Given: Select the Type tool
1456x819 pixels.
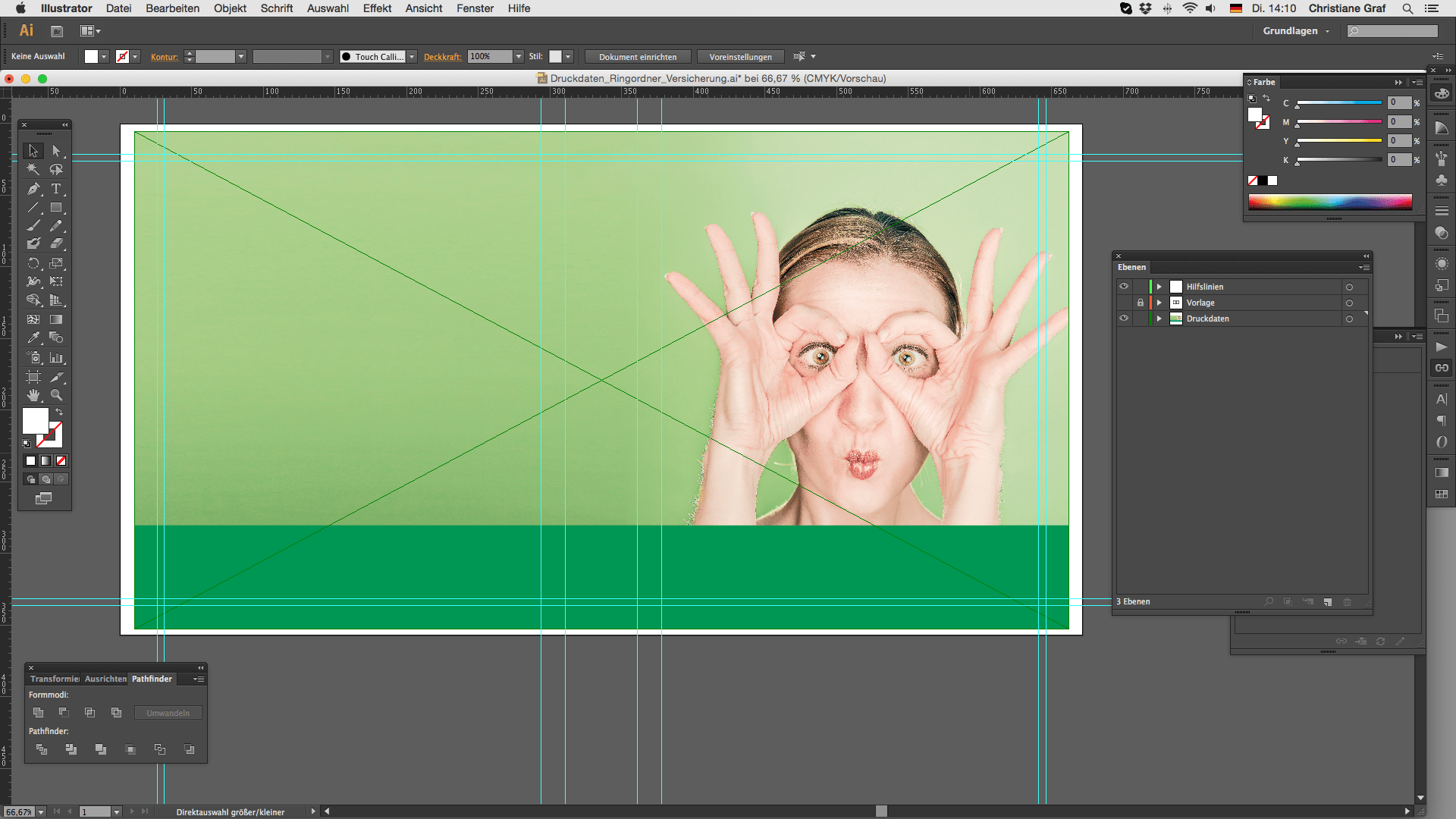Looking at the screenshot, I should point(56,189).
